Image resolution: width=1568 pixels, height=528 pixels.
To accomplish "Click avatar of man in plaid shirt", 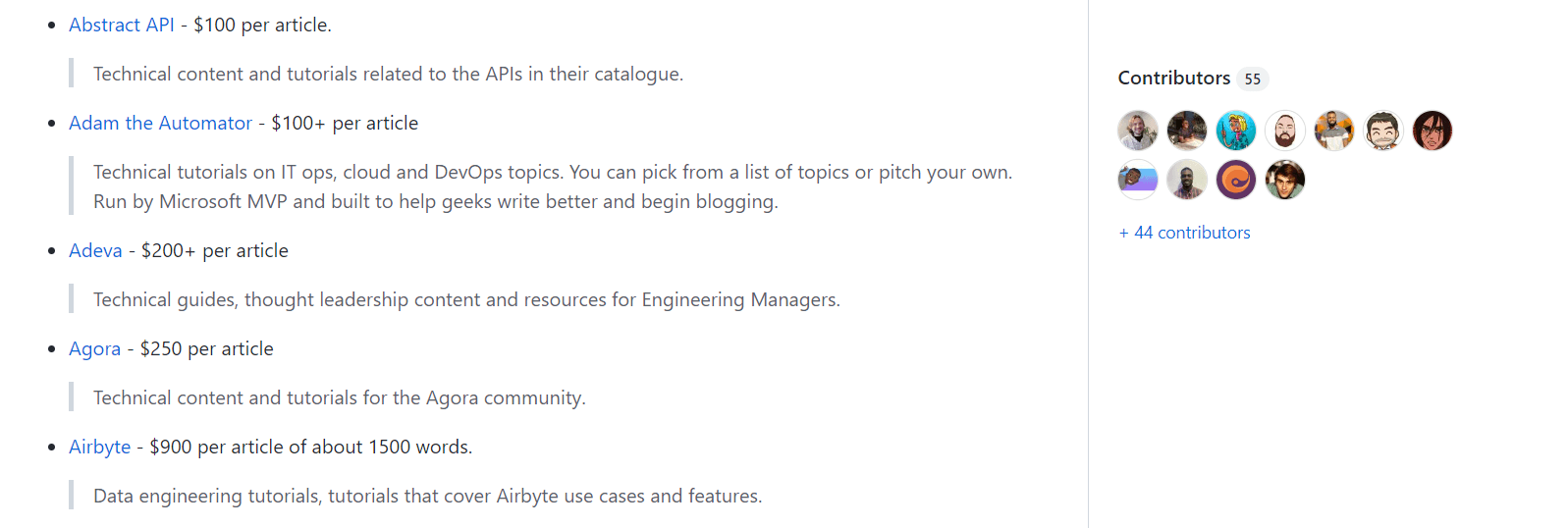I will point(1187,180).
